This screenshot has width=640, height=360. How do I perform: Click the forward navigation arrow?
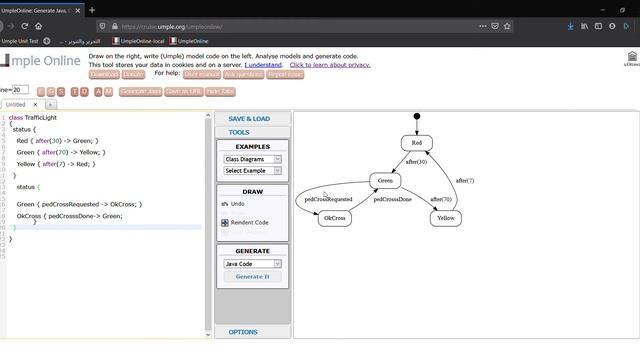click(x=11, y=26)
